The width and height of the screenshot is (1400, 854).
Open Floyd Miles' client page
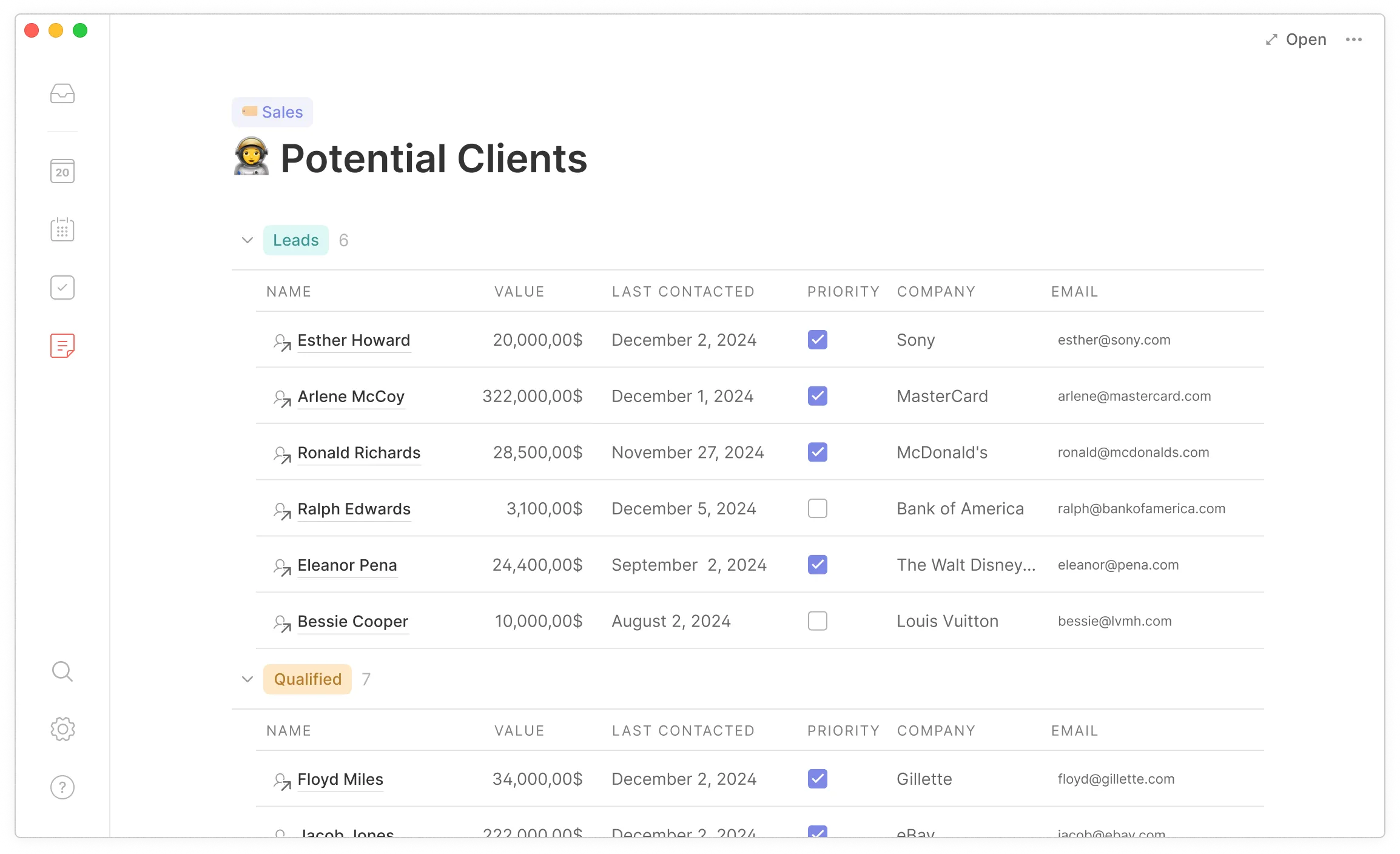point(340,779)
